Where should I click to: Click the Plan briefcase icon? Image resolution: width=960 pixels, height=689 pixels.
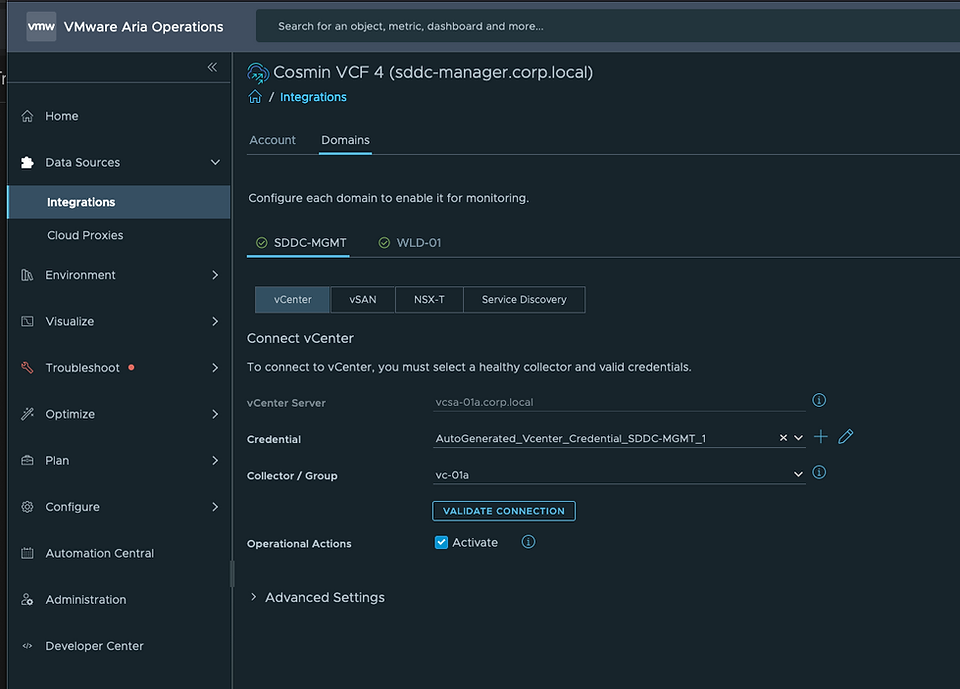point(27,460)
